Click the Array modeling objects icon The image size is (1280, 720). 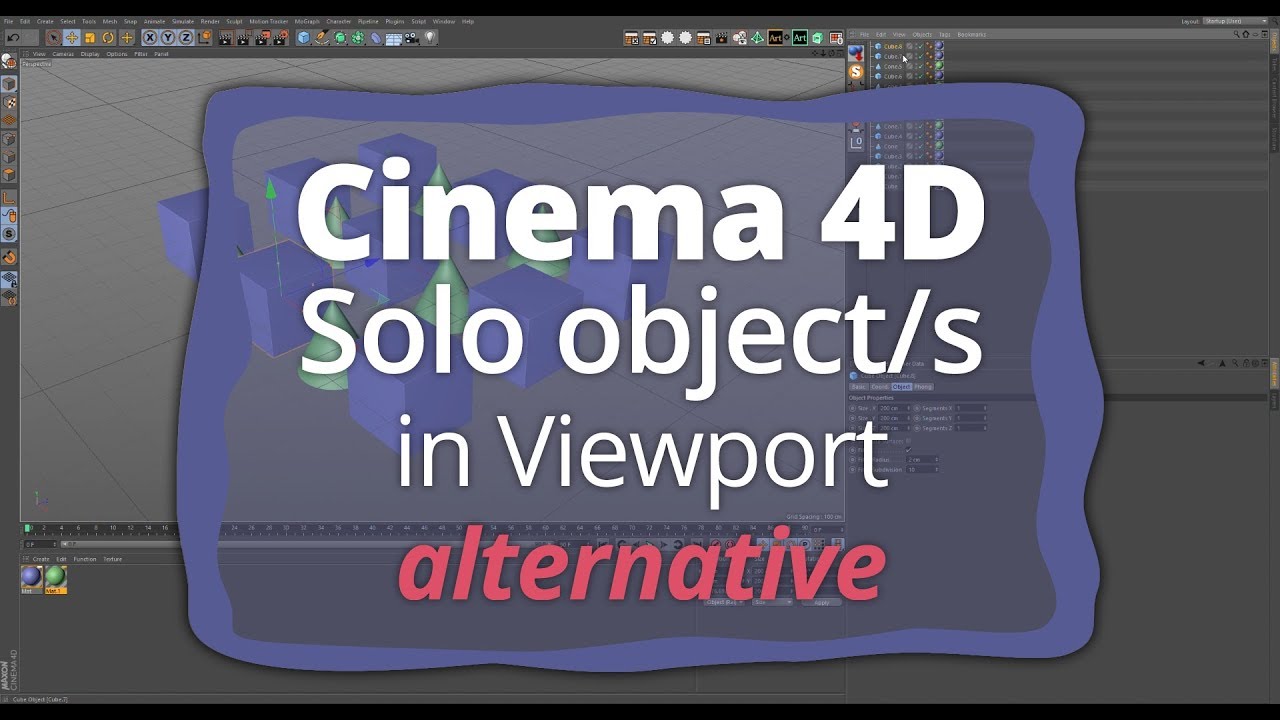tap(357, 37)
